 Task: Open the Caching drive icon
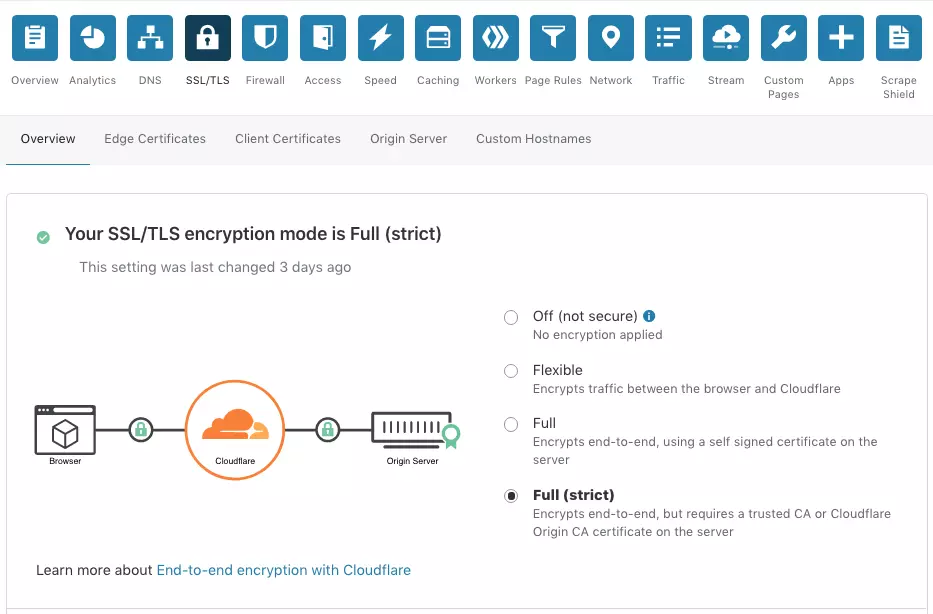[x=438, y=38]
